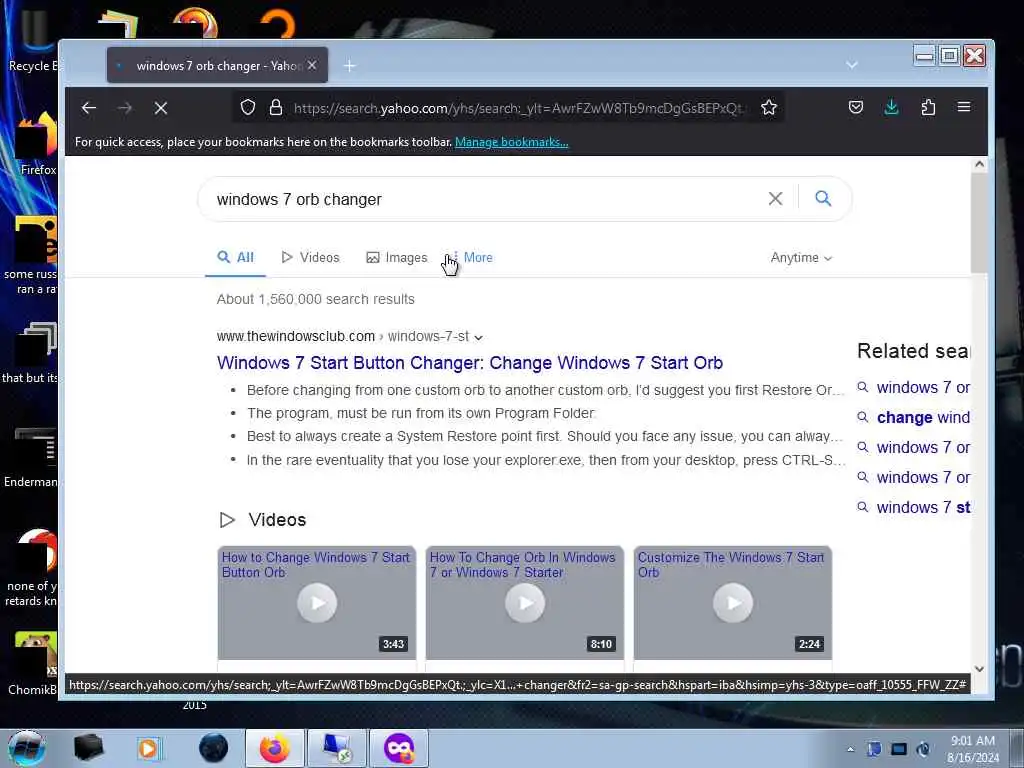Viewport: 1024px width, 768px height.
Task: Play 'Customize The Windows 7 Start Orb' video
Action: click(733, 603)
